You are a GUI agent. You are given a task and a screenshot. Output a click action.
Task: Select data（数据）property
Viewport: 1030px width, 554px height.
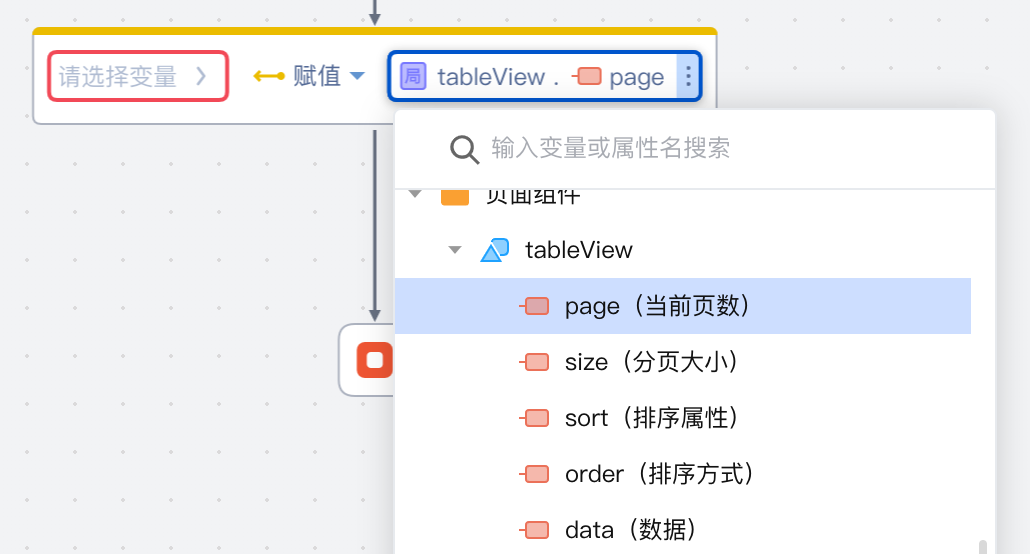pos(683,530)
